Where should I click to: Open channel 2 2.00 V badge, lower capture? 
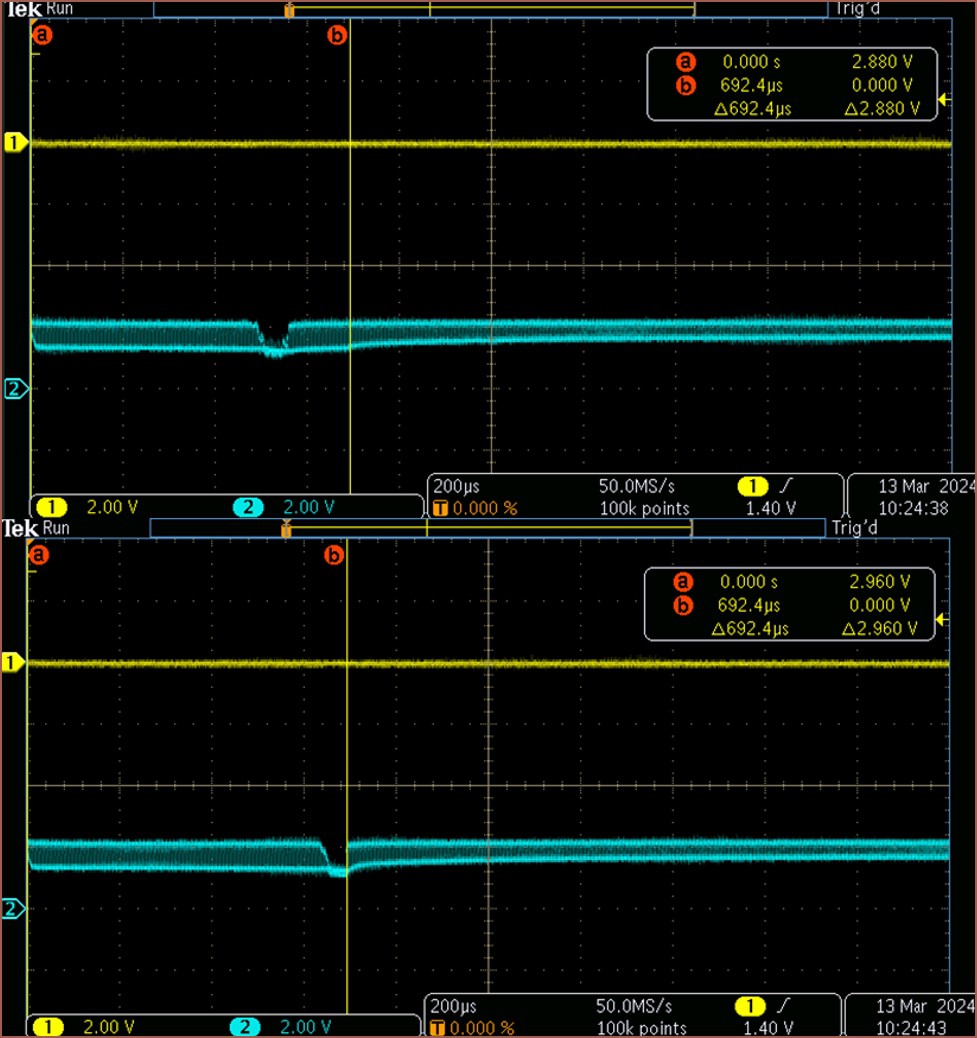click(287, 1027)
